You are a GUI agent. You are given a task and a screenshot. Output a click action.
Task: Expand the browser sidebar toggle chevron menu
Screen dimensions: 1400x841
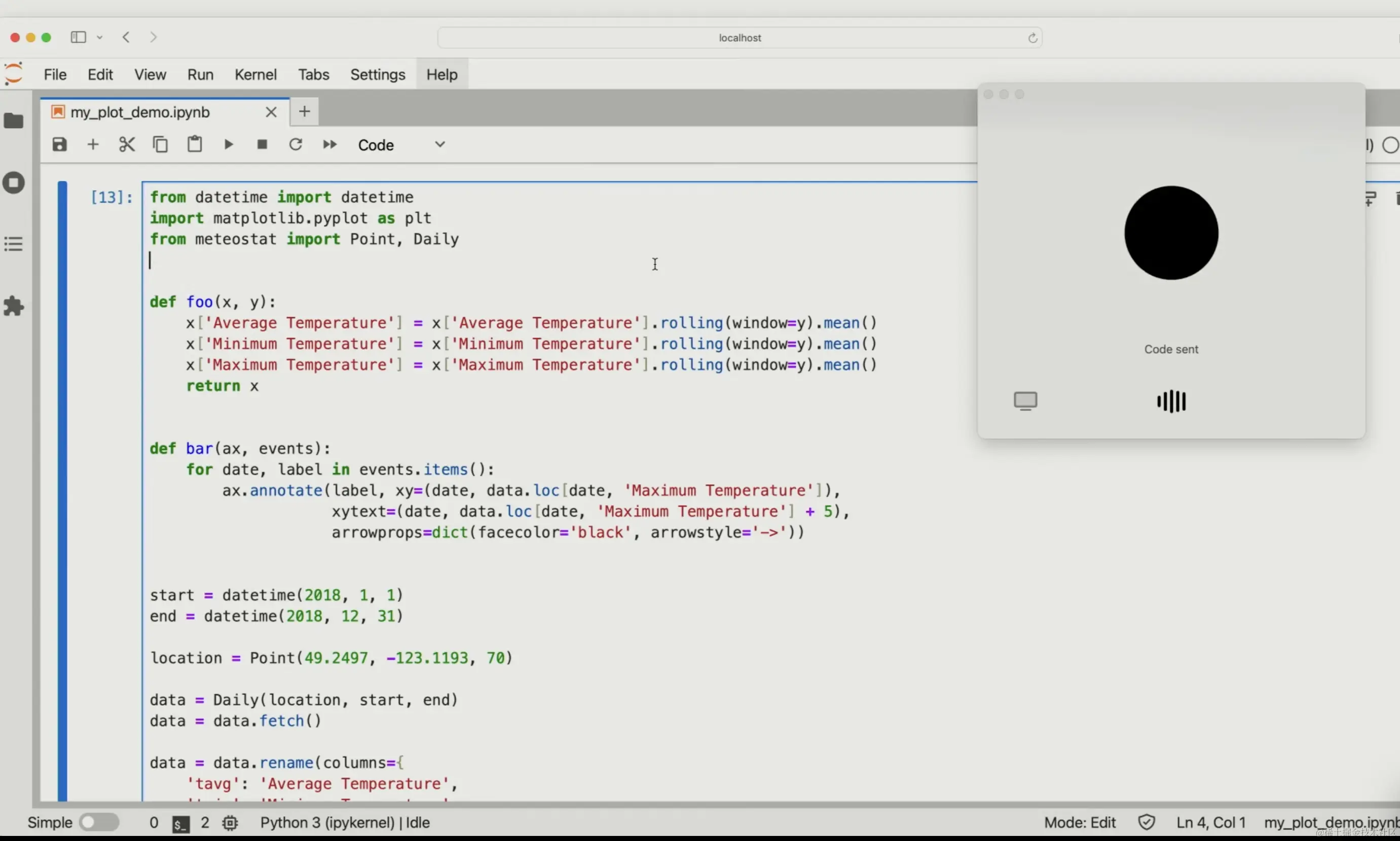point(100,37)
